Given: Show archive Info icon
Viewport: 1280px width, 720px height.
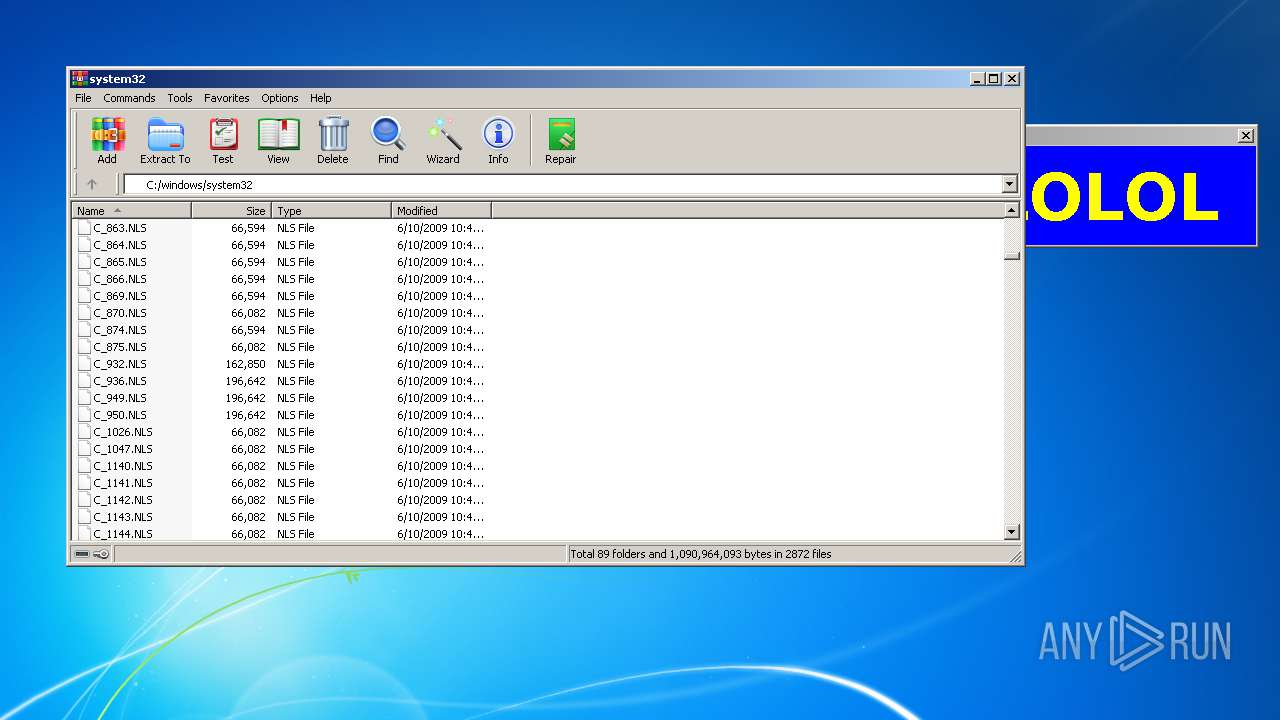Looking at the screenshot, I should click(x=498, y=134).
